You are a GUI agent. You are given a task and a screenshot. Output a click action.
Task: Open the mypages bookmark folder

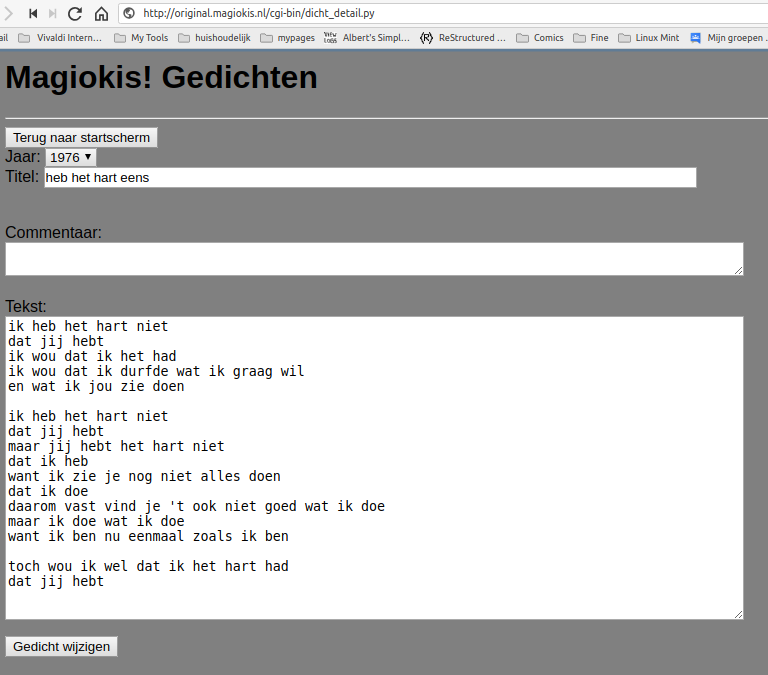(288, 38)
